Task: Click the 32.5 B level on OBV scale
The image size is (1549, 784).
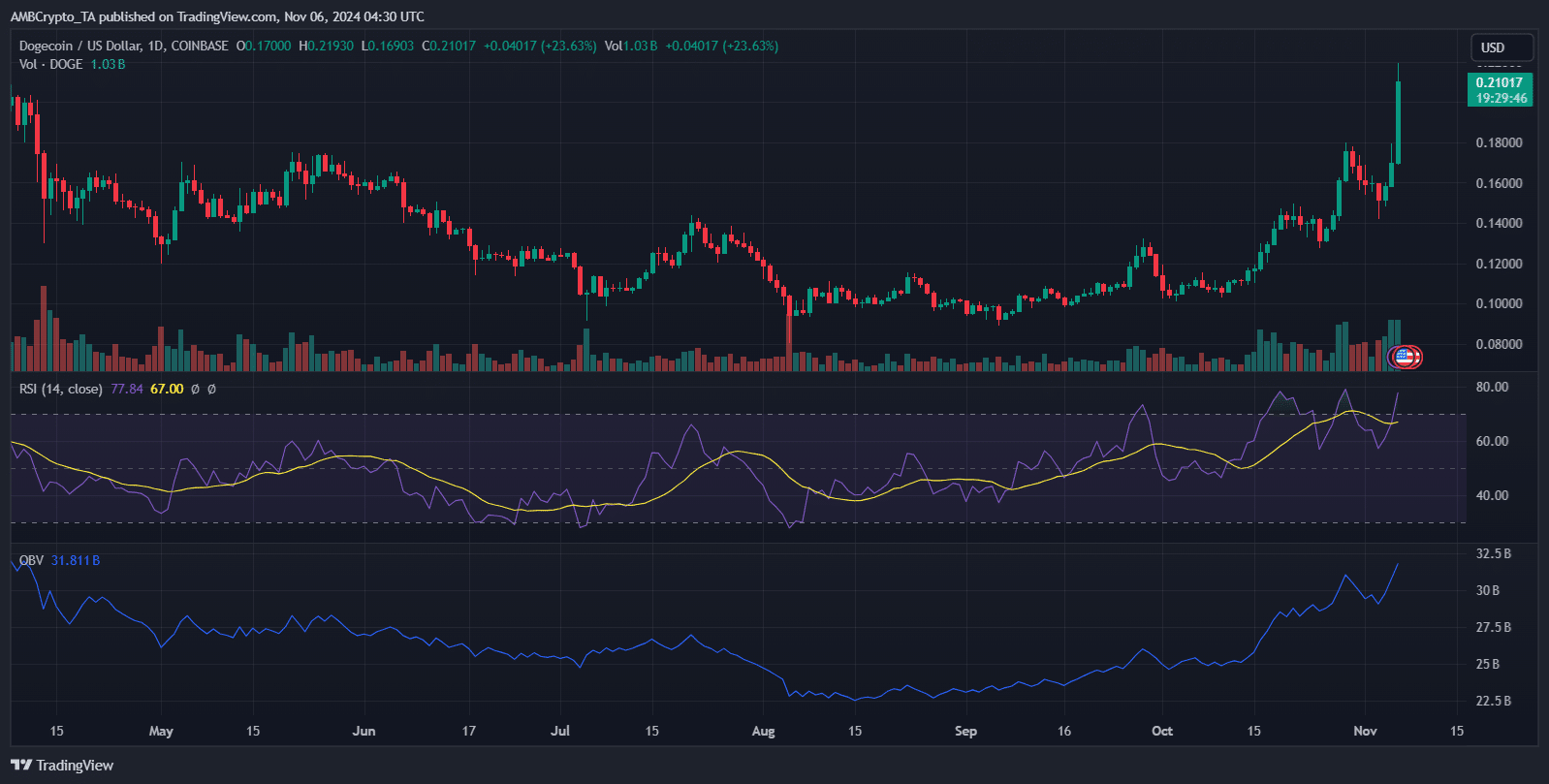Action: click(x=1493, y=553)
